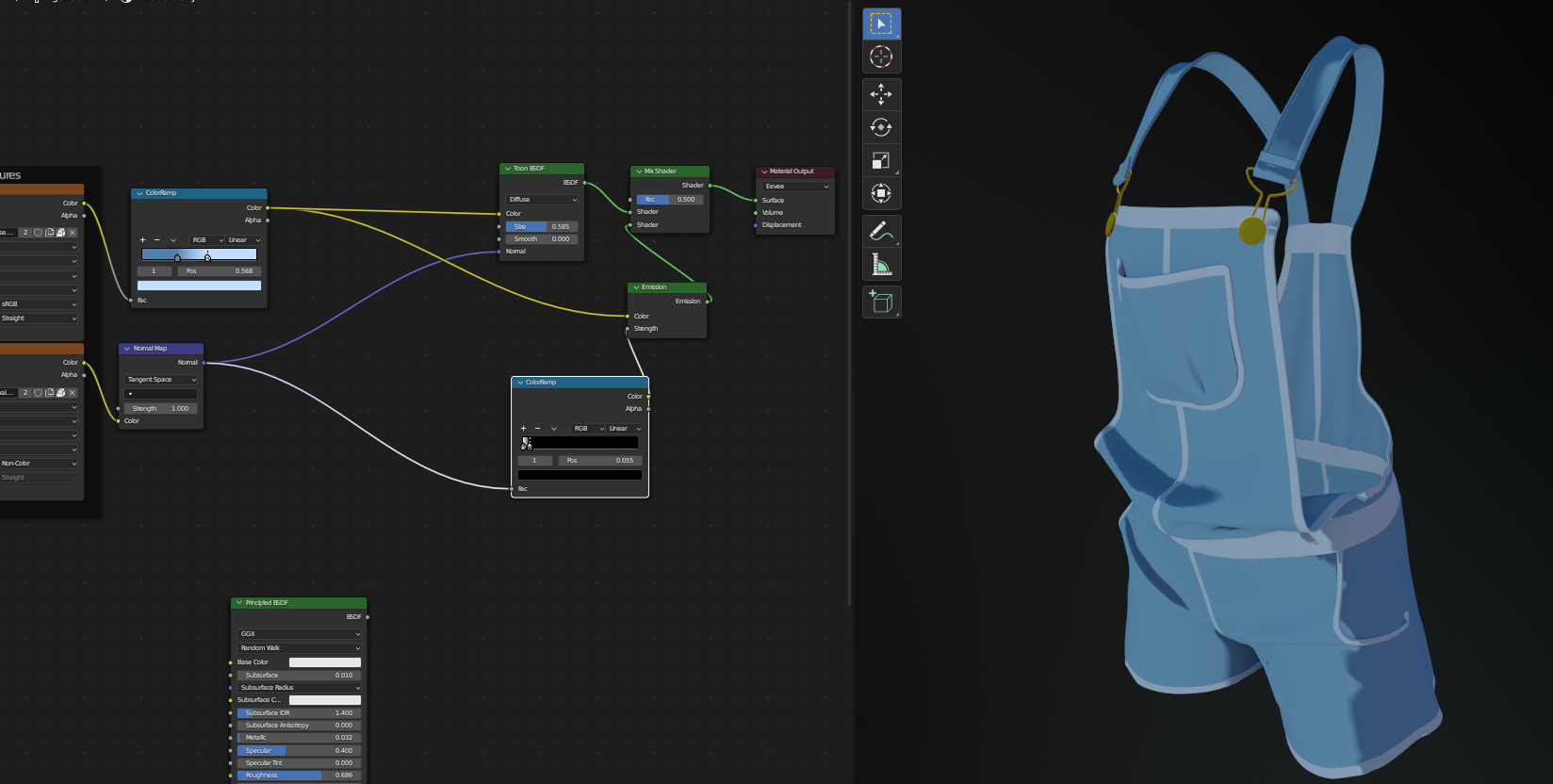The width and height of the screenshot is (1553, 784).
Task: Click the Toon BSDF Size field
Action: (541, 227)
